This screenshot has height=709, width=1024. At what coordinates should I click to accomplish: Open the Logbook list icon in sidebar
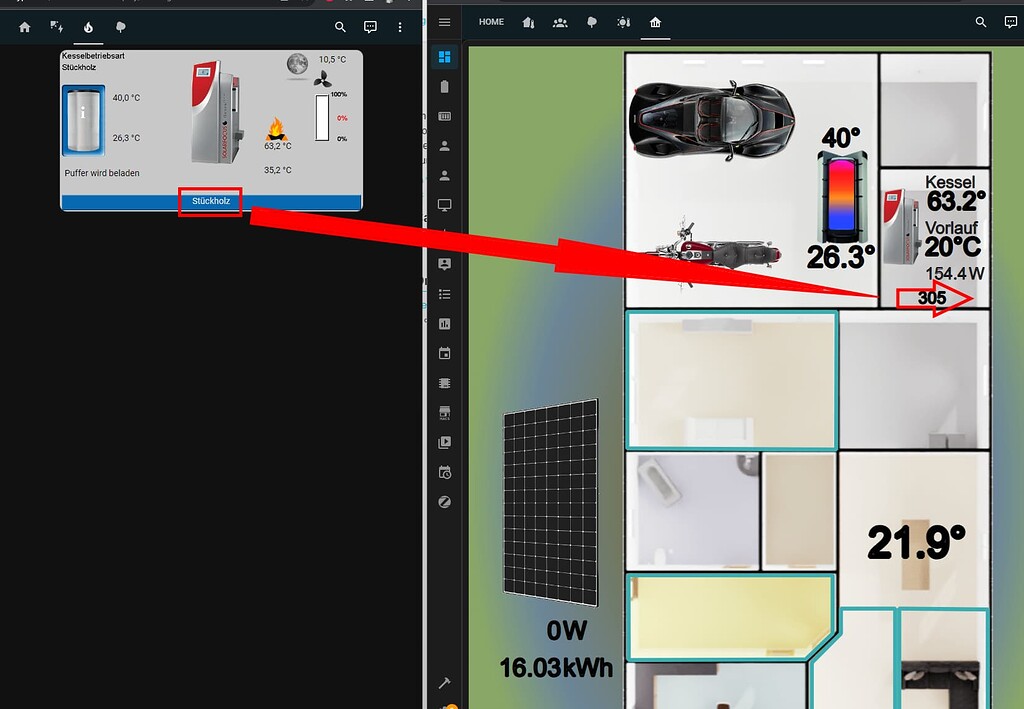pos(445,294)
